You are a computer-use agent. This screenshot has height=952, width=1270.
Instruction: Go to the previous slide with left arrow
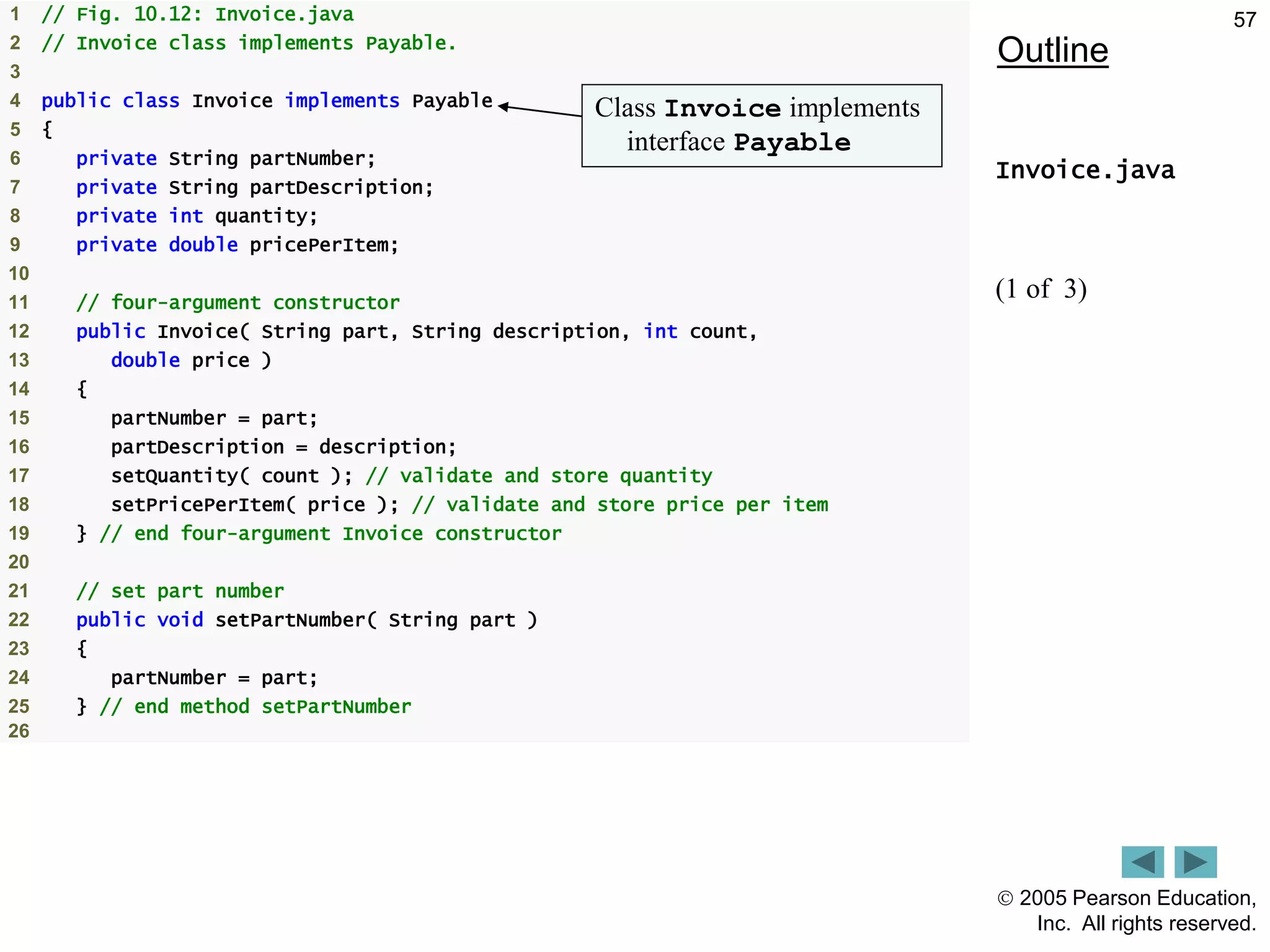(1142, 862)
